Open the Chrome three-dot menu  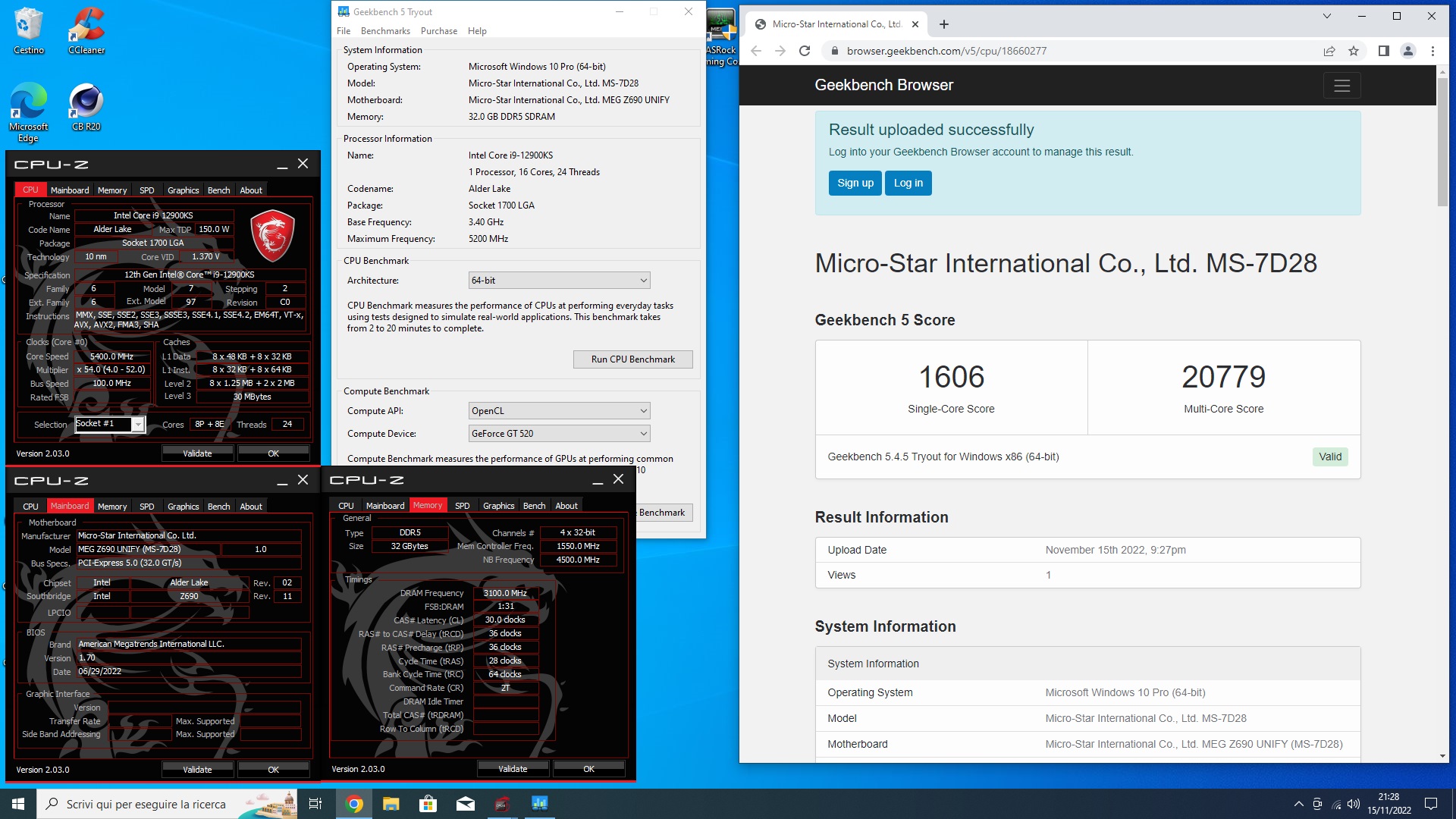1432,51
